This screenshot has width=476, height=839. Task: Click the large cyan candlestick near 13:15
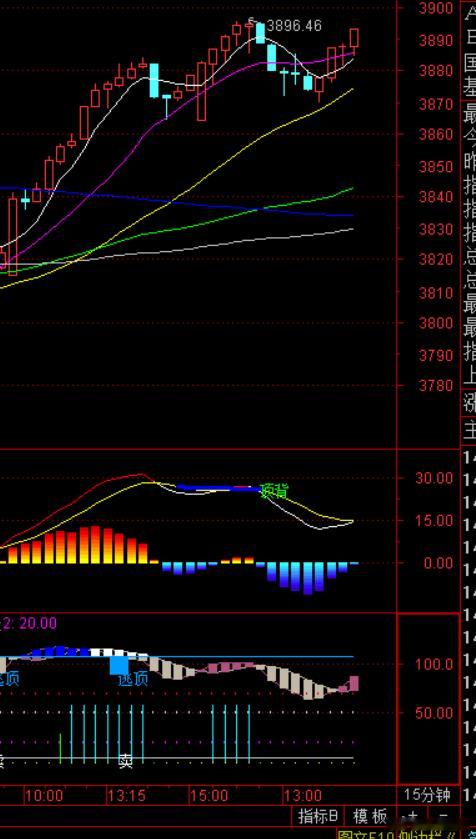click(154, 81)
